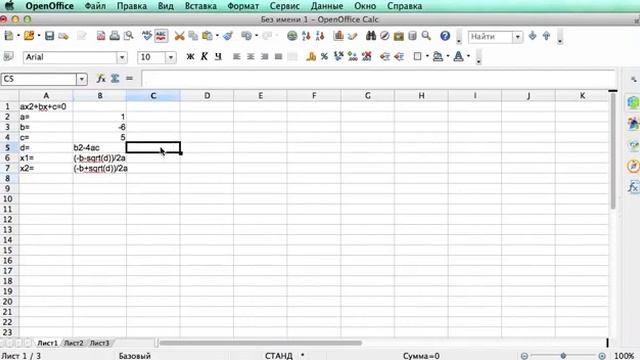Click the Print icon
This screenshot has width=640, height=360.
point(115,36)
